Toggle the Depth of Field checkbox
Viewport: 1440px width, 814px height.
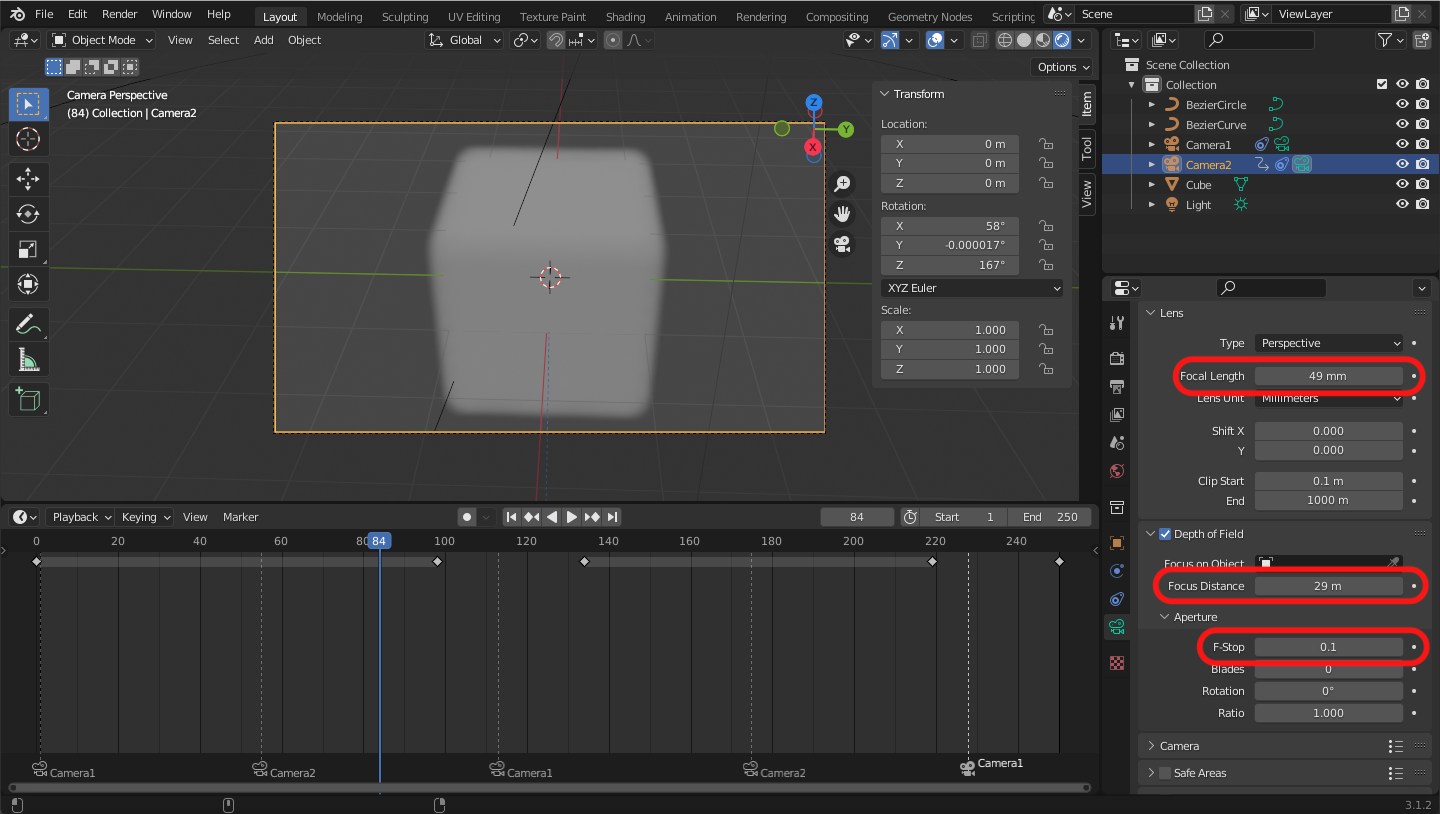[x=1165, y=534]
